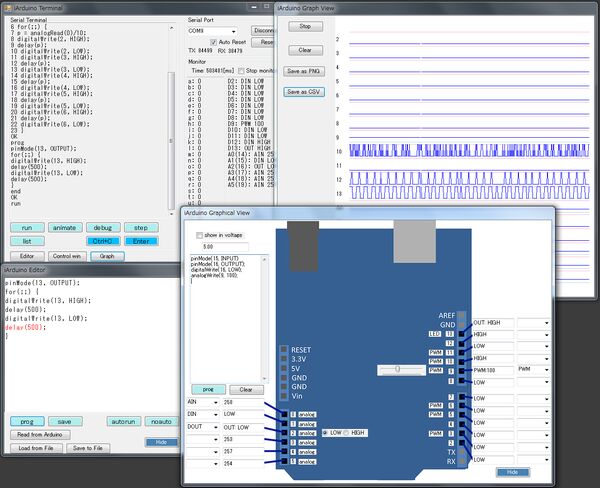Click the Vin pin square on board

coord(284,396)
